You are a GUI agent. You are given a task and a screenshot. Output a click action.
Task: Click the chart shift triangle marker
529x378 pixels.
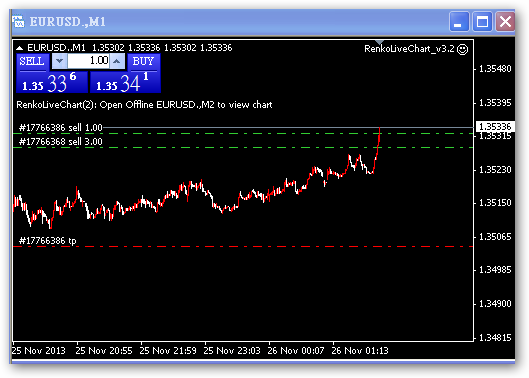pyautogui.click(x=379, y=42)
